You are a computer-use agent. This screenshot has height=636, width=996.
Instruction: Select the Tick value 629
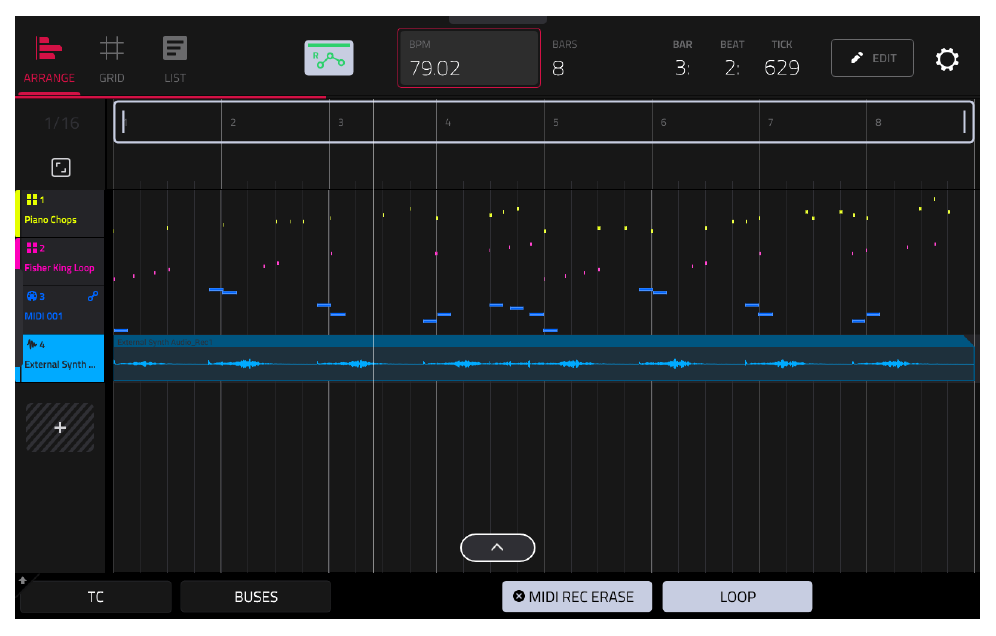781,68
